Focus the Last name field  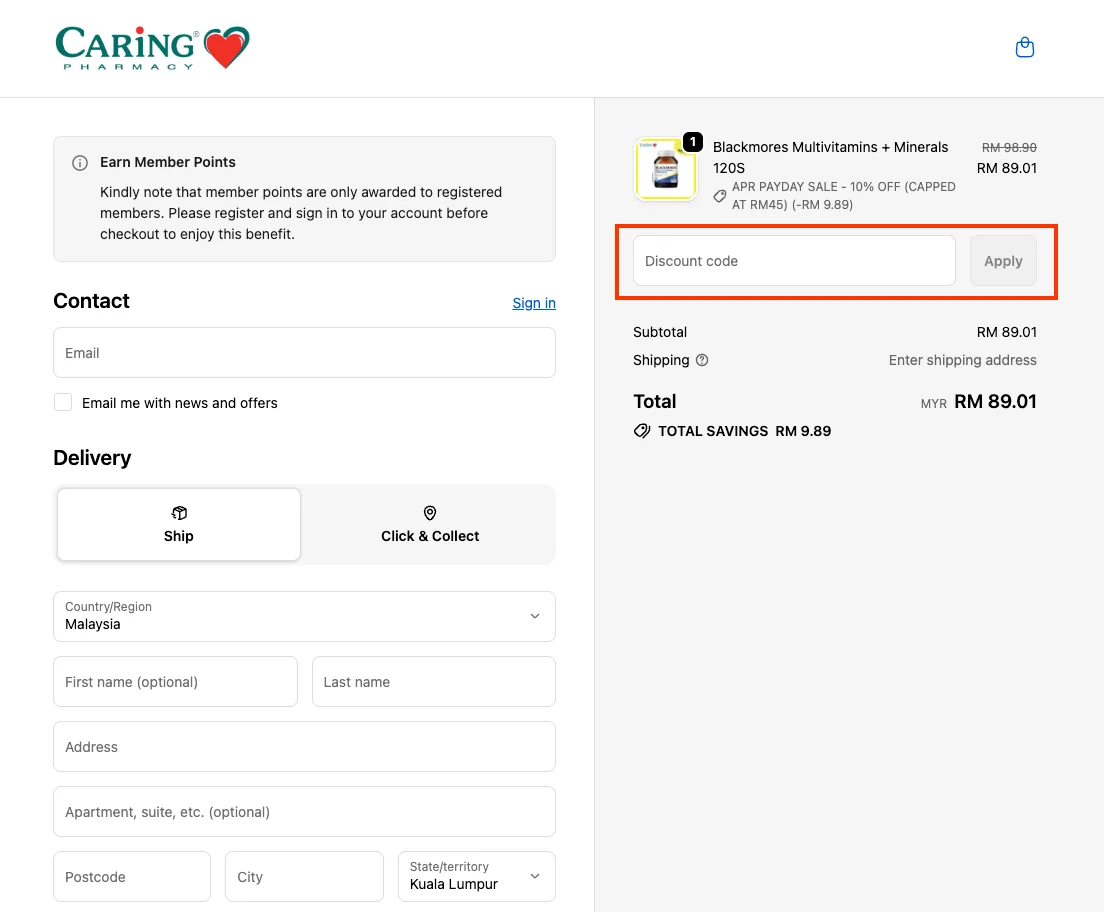pos(434,681)
